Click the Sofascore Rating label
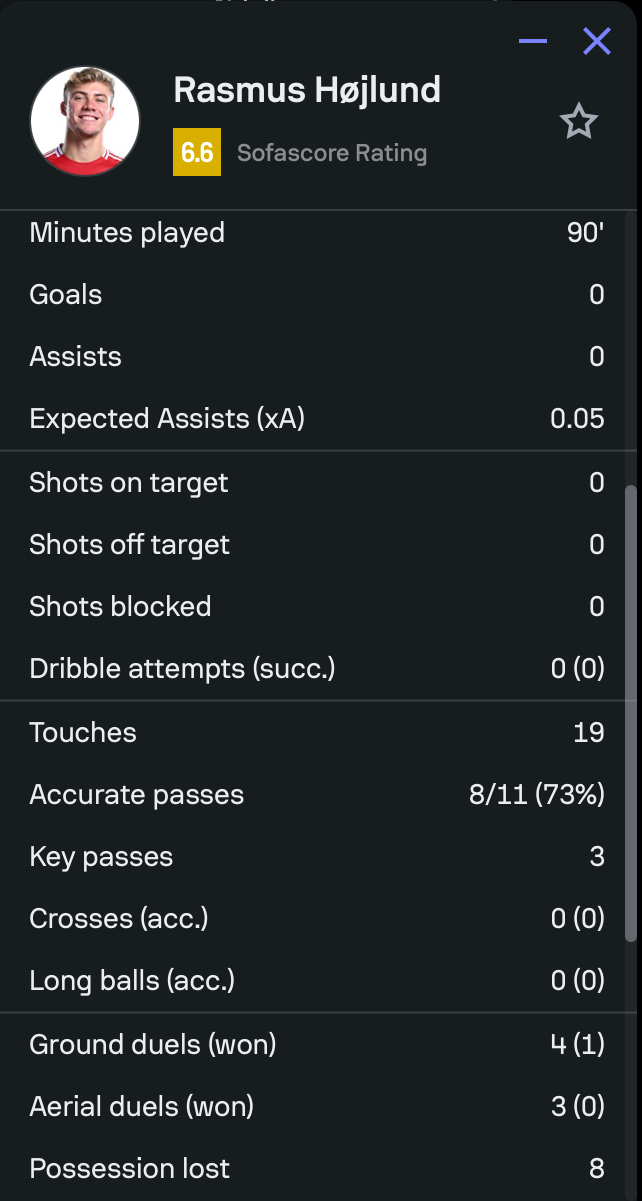 point(332,153)
